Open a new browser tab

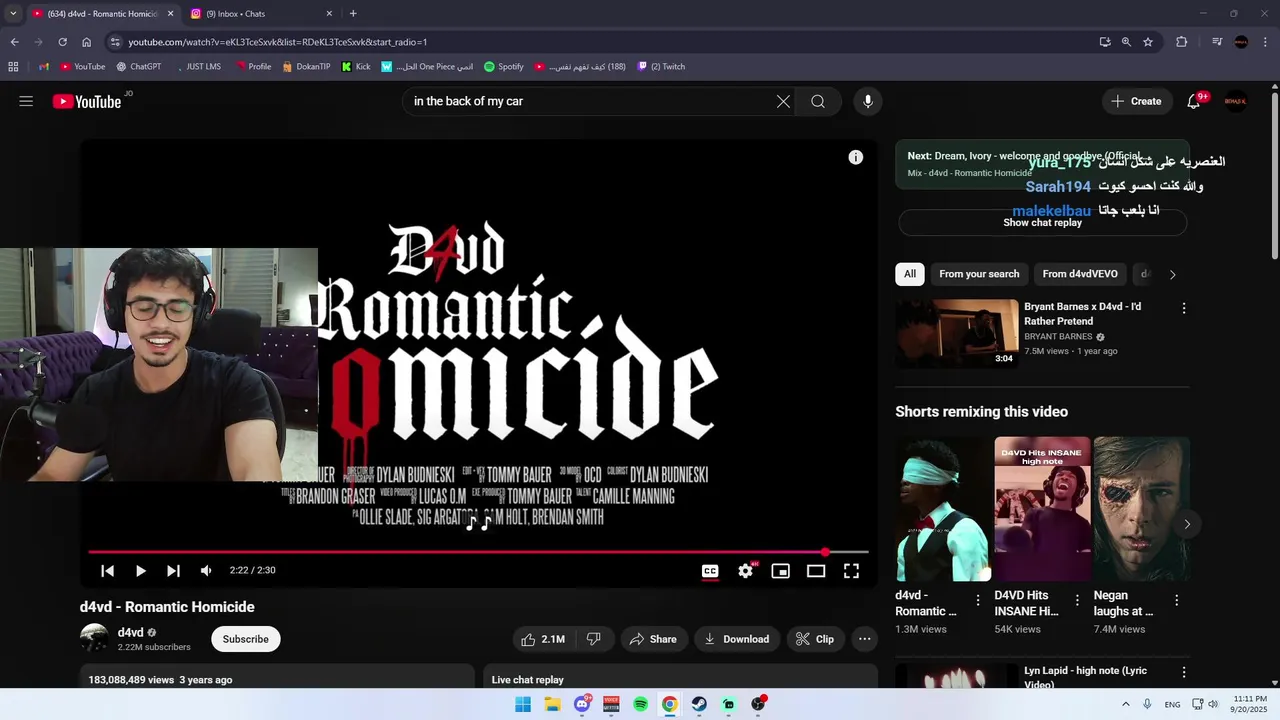pyautogui.click(x=353, y=14)
